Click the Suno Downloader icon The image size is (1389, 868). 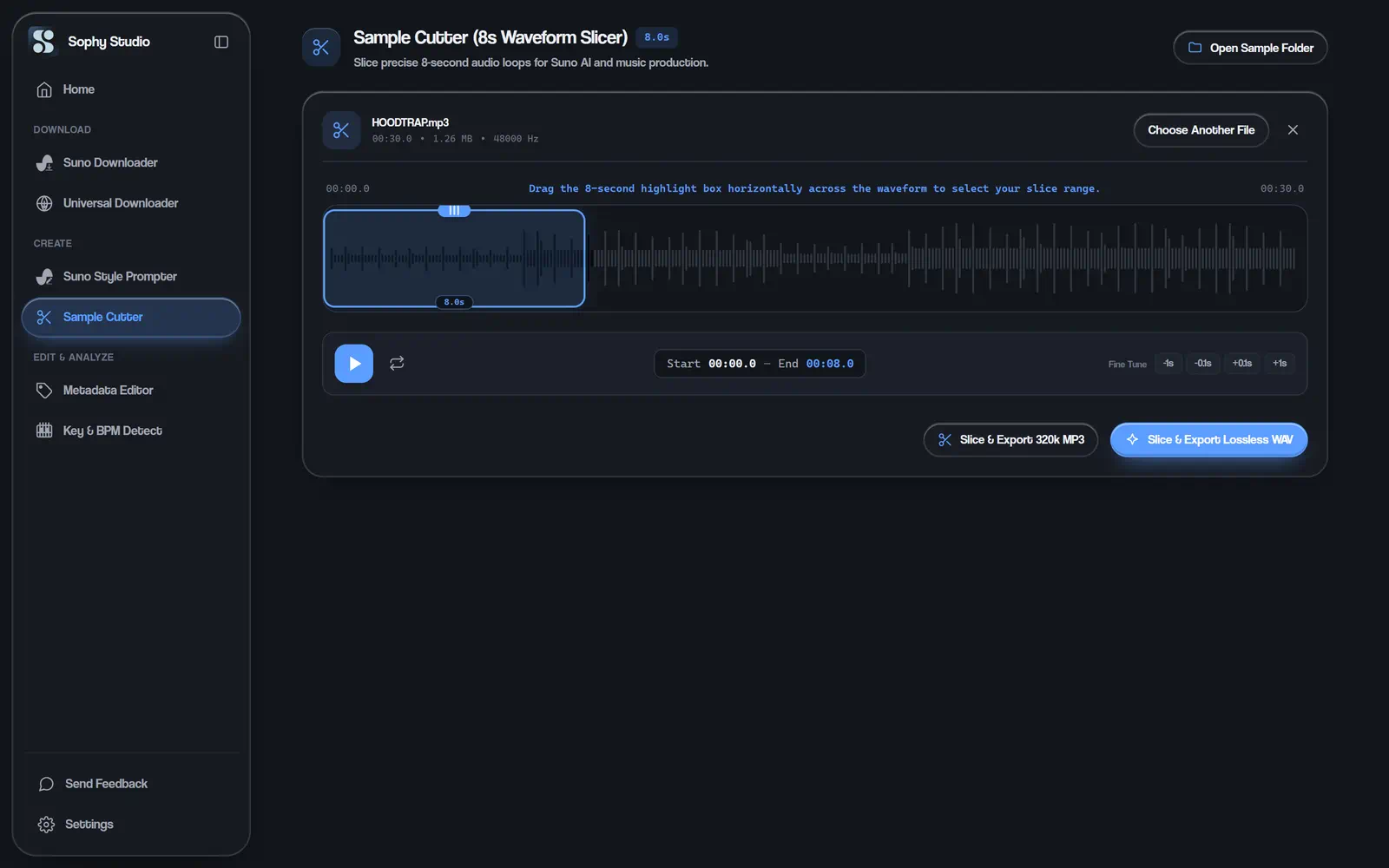pos(44,162)
